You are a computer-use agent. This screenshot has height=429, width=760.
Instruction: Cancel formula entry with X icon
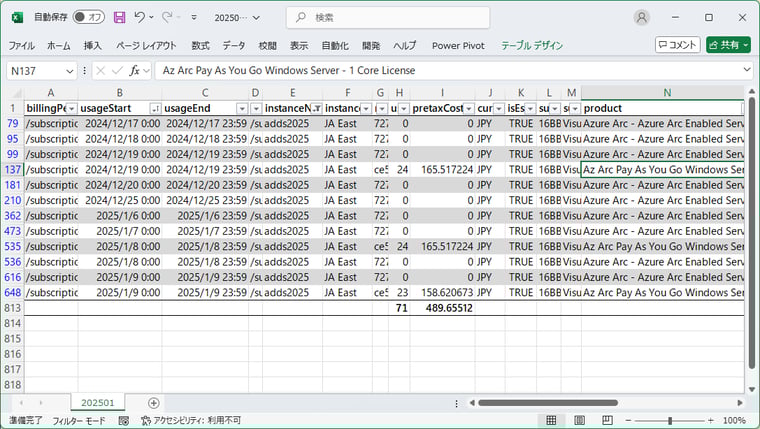click(100, 71)
